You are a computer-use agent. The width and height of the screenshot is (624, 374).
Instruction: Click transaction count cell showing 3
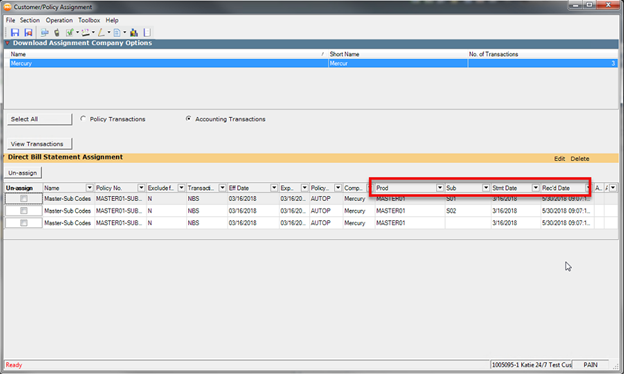click(542, 63)
